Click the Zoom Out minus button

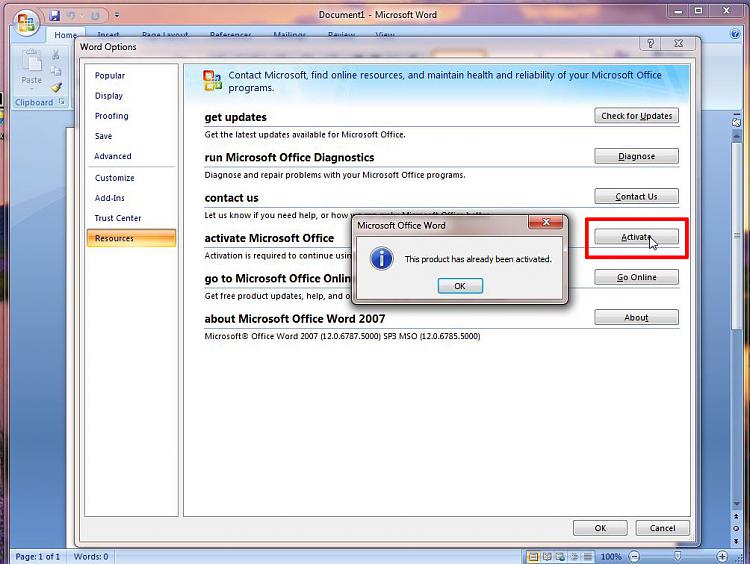coord(634,557)
